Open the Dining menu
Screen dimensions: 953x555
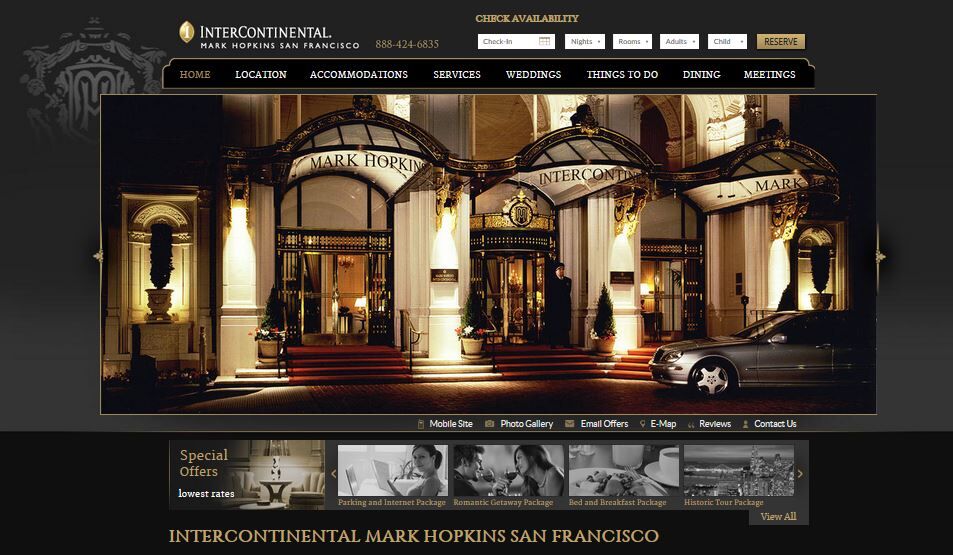pos(701,74)
